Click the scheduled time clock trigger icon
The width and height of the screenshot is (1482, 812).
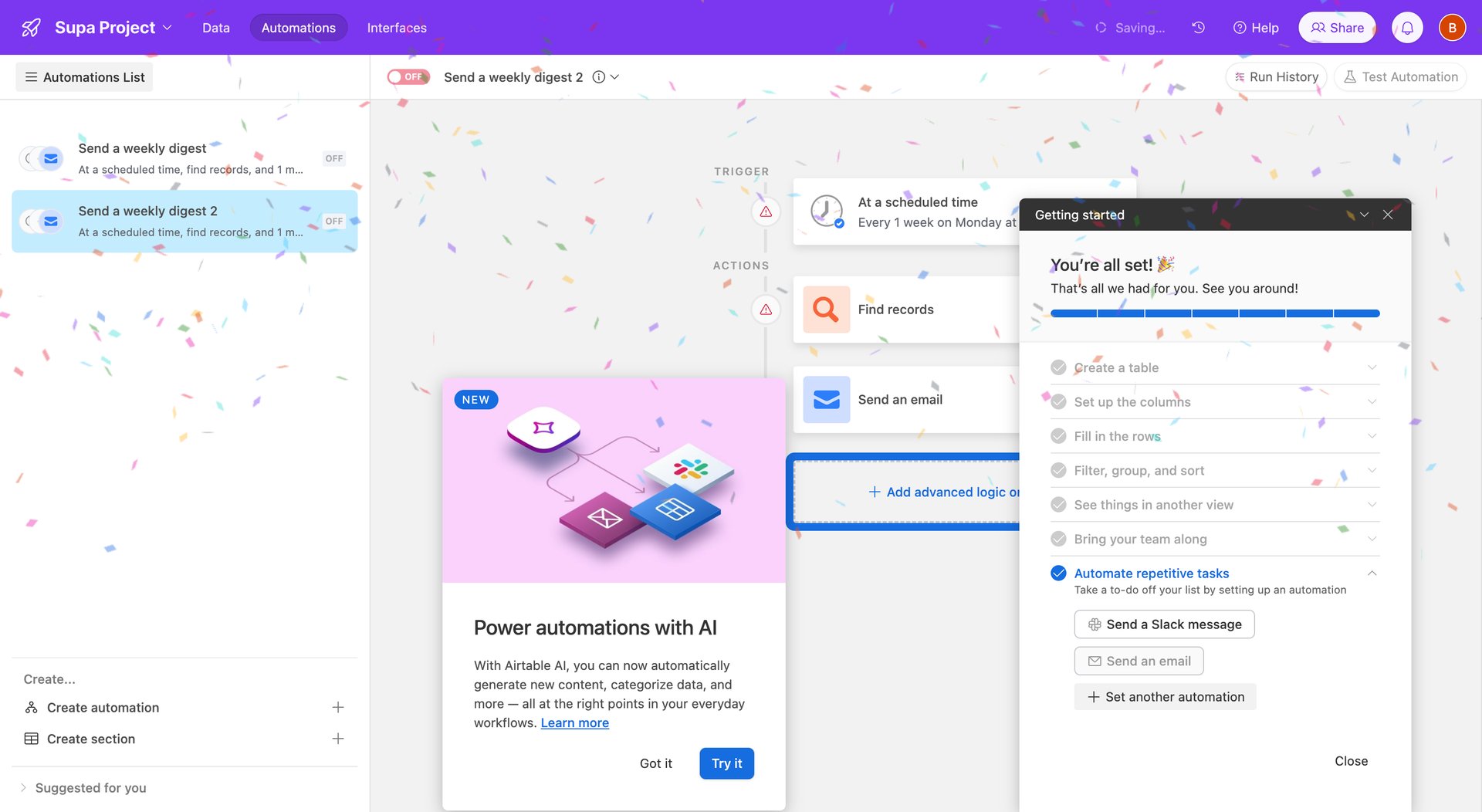click(x=825, y=211)
